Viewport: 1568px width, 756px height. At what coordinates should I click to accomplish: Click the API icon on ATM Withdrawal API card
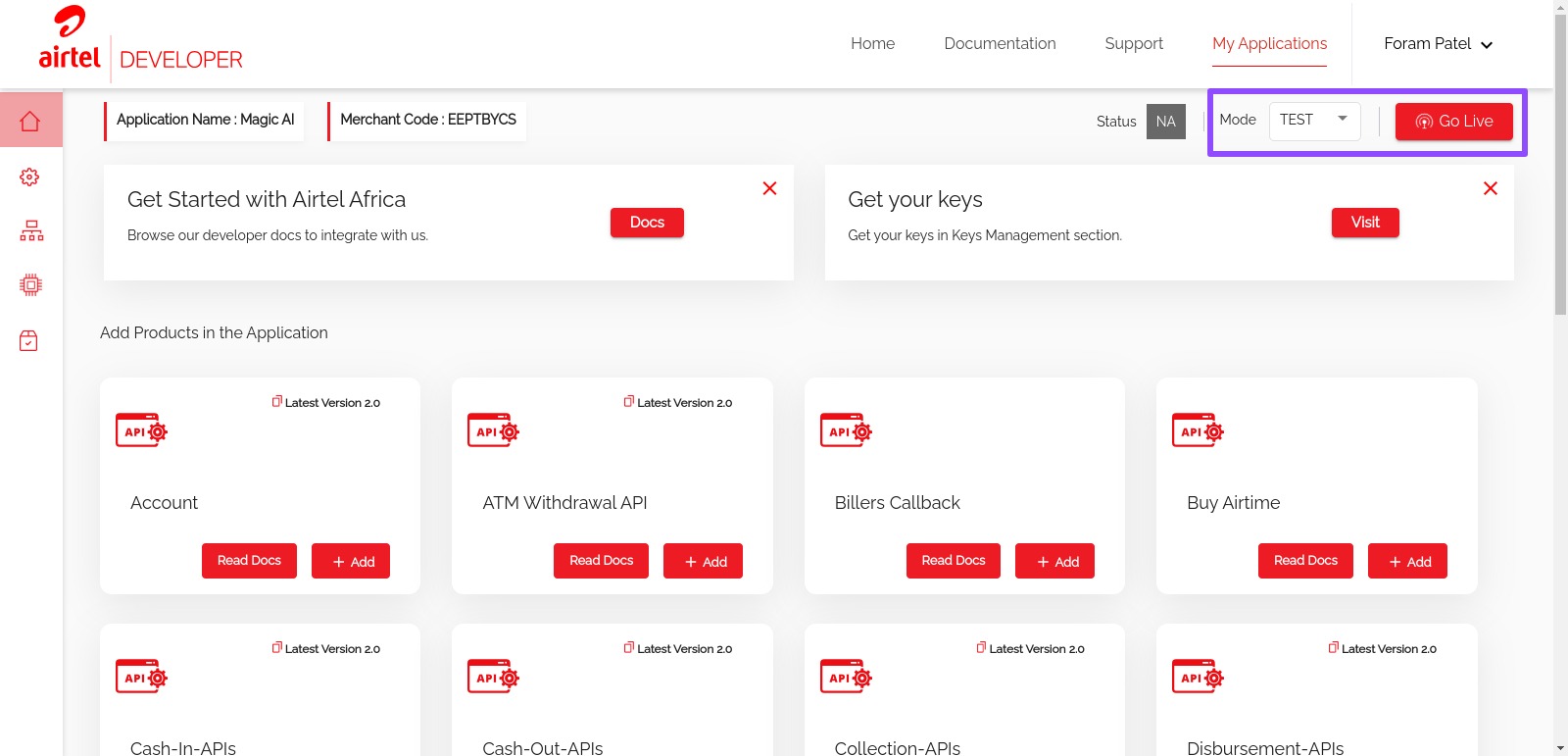[493, 430]
